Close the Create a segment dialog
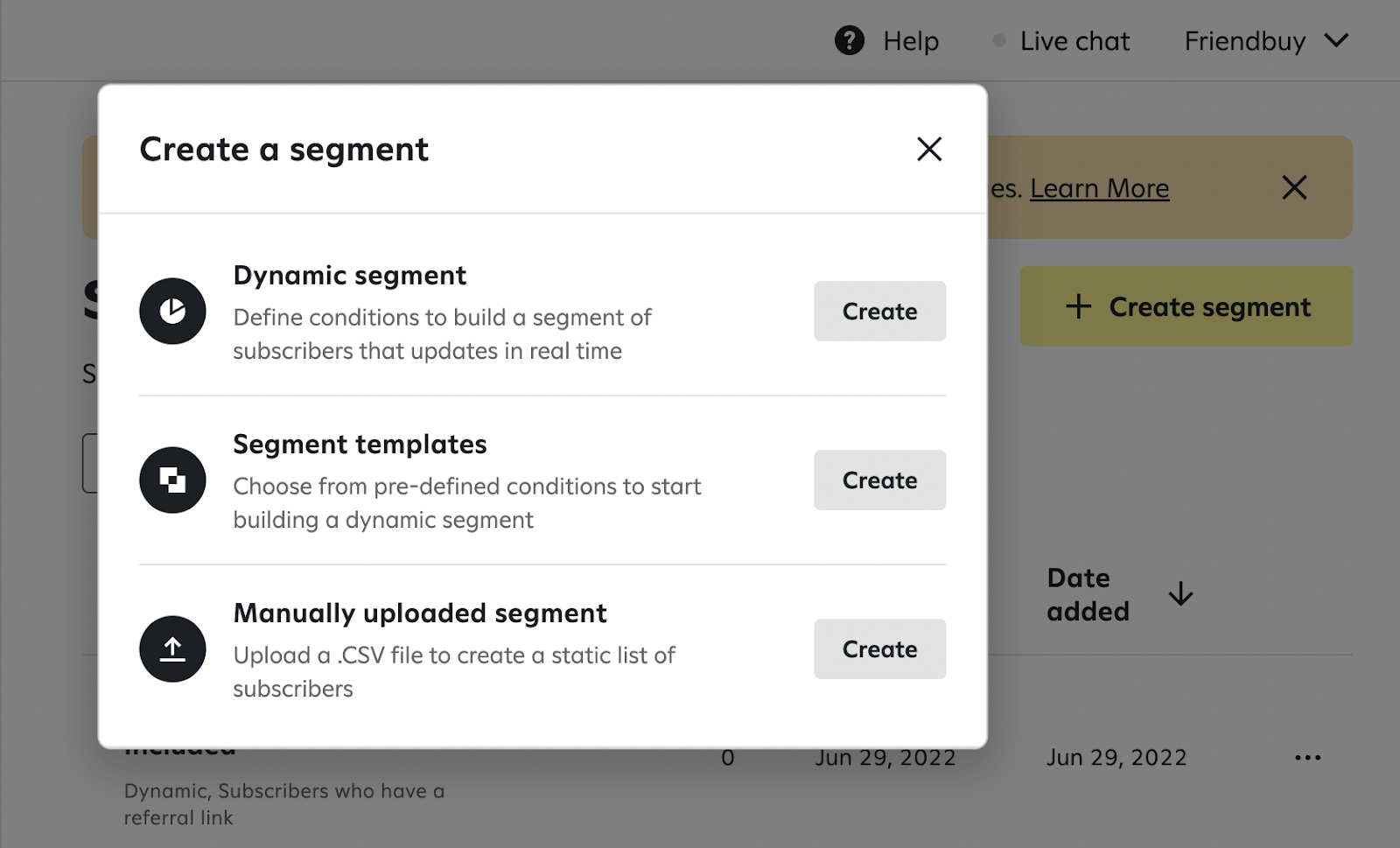The width and height of the screenshot is (1400, 848). [929, 150]
